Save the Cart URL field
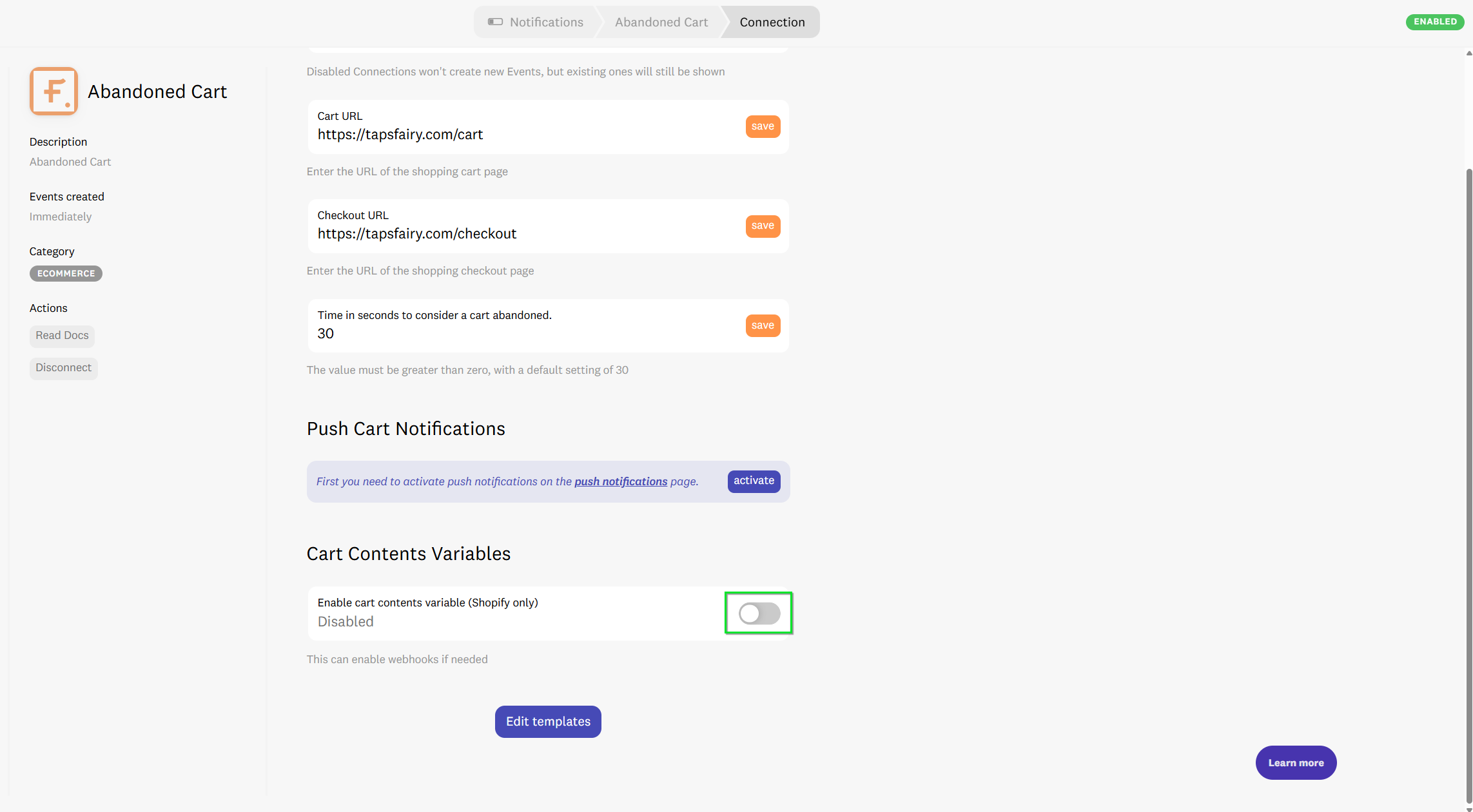 point(763,126)
